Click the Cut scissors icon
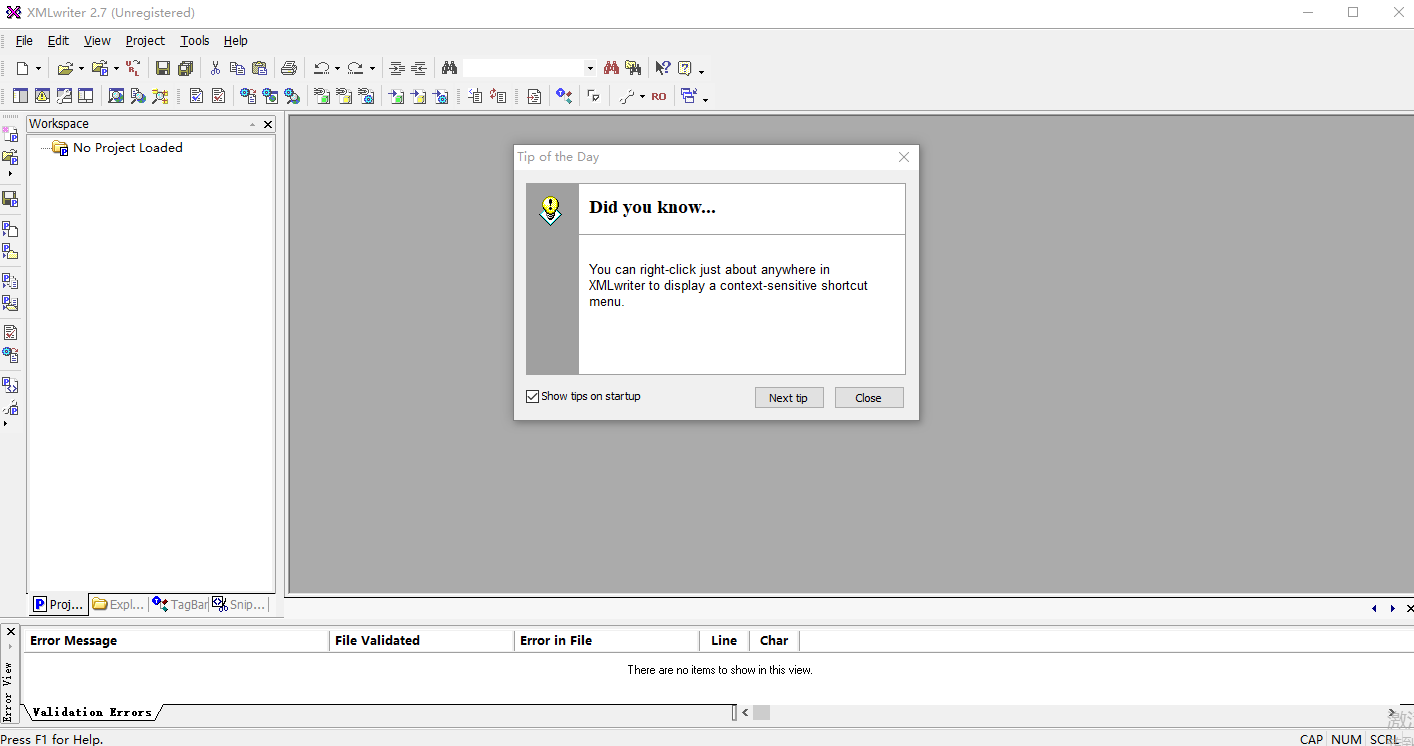1414x746 pixels. coord(214,68)
